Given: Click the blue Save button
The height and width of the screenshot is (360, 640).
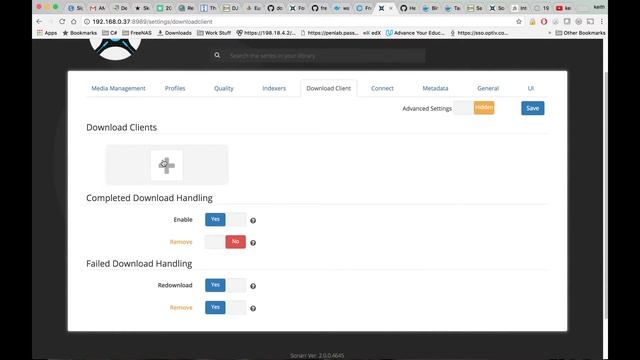Looking at the screenshot, I should coord(533,108).
